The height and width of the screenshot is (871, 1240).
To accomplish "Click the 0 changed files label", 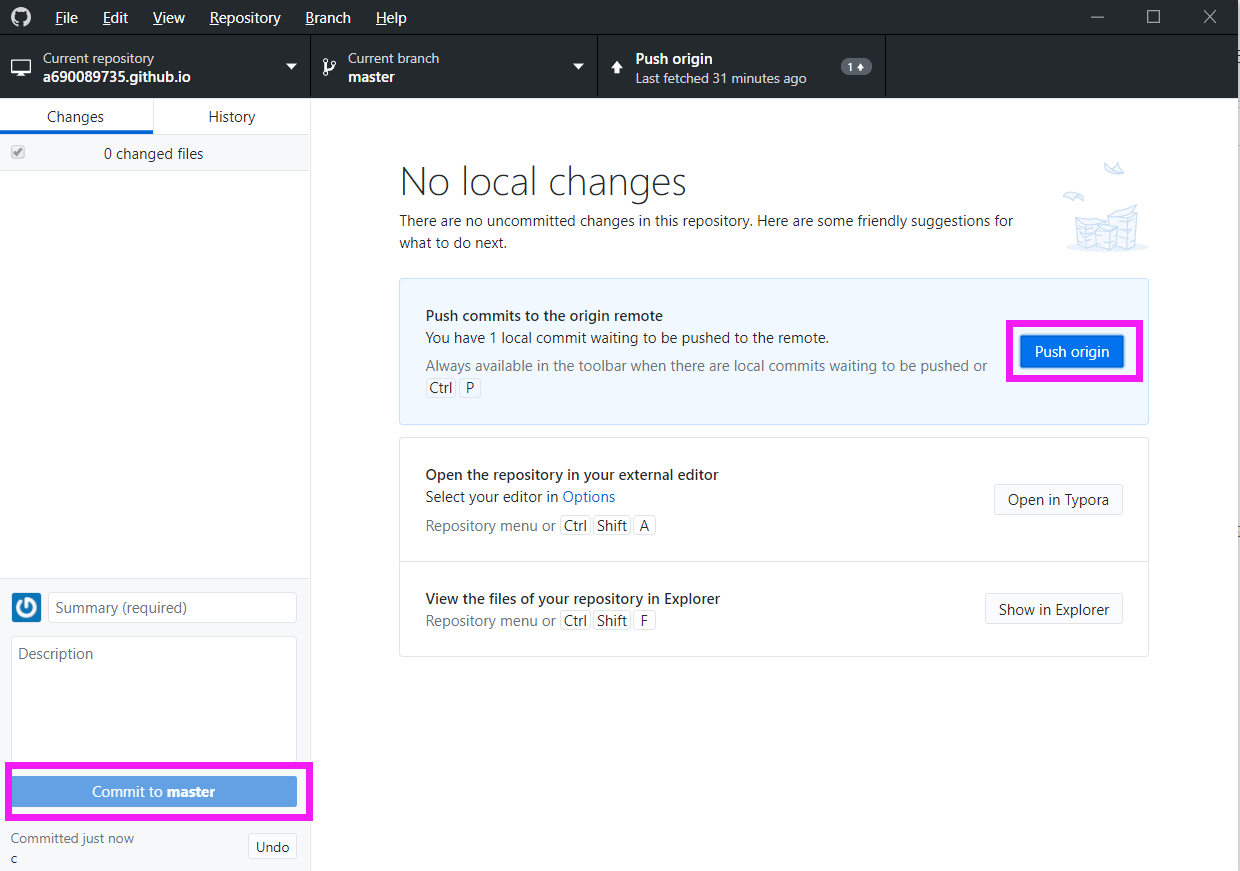I will [154, 154].
